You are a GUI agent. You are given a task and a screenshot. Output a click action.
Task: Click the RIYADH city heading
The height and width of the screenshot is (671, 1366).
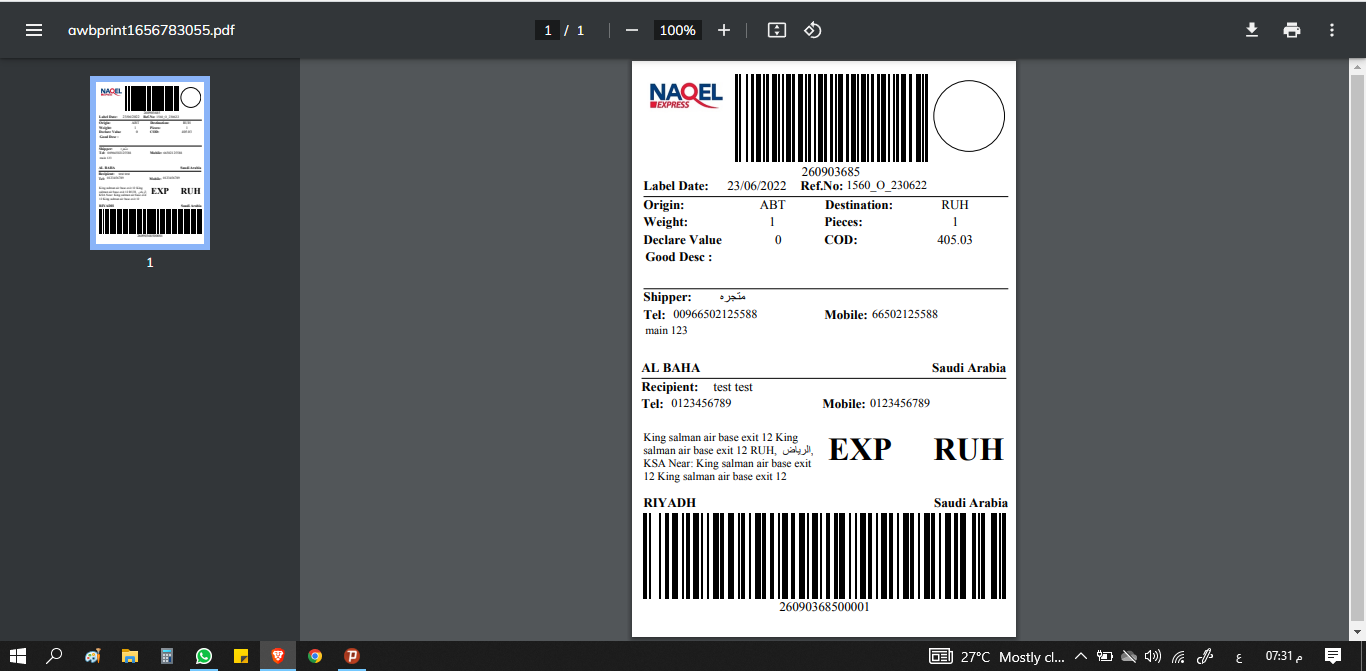(x=669, y=503)
